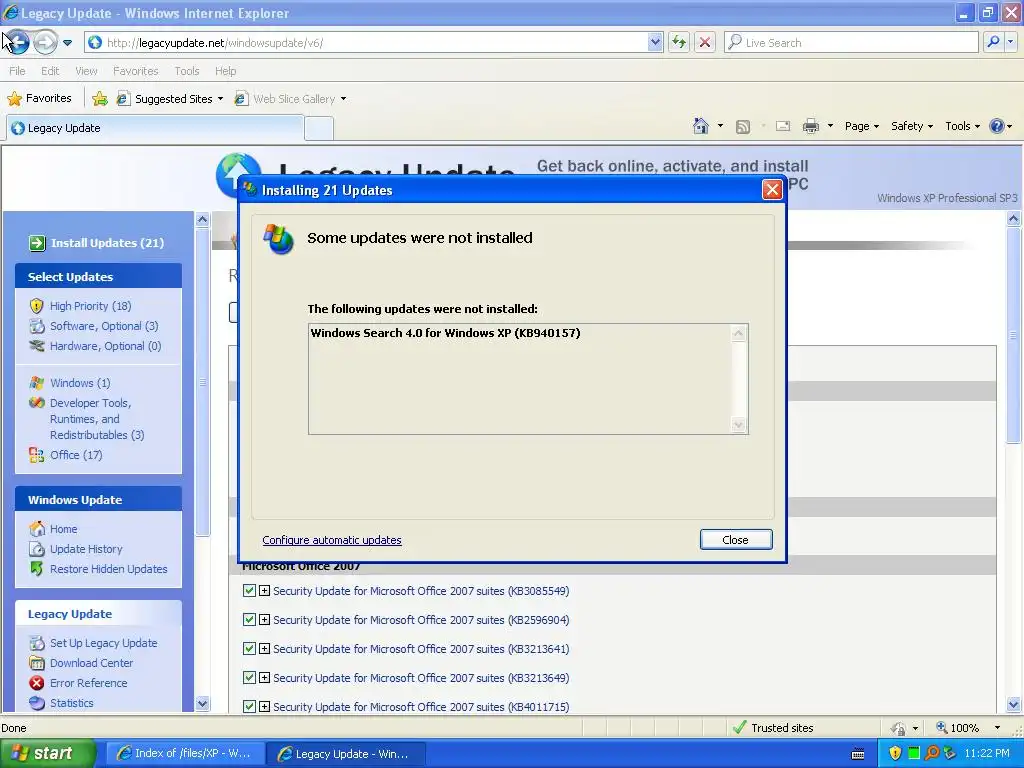The width and height of the screenshot is (1024, 768).
Task: Uncheck update KB2596904 checkbox
Action: pos(249,619)
